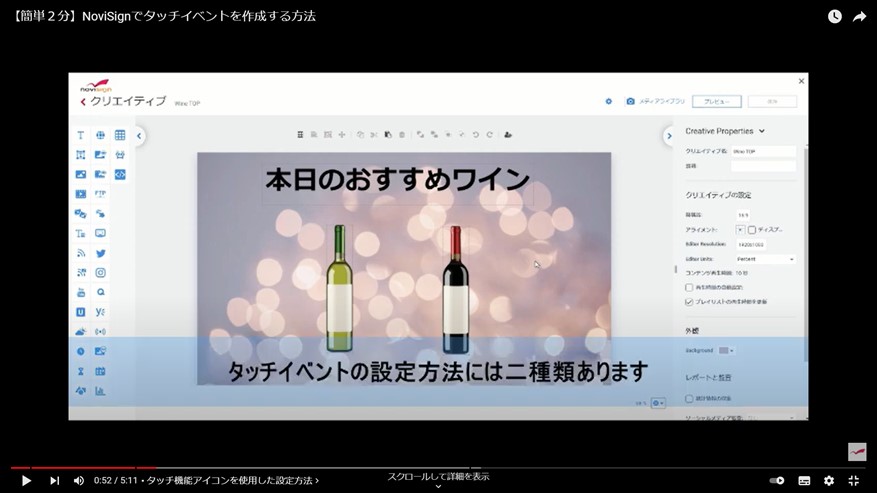
Task: Click the paste clipboard toolbar icon
Action: 388,135
